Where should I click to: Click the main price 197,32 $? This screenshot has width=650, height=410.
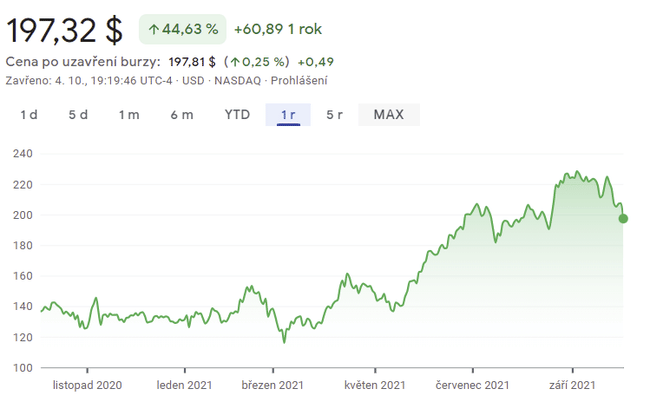pyautogui.click(x=65, y=30)
